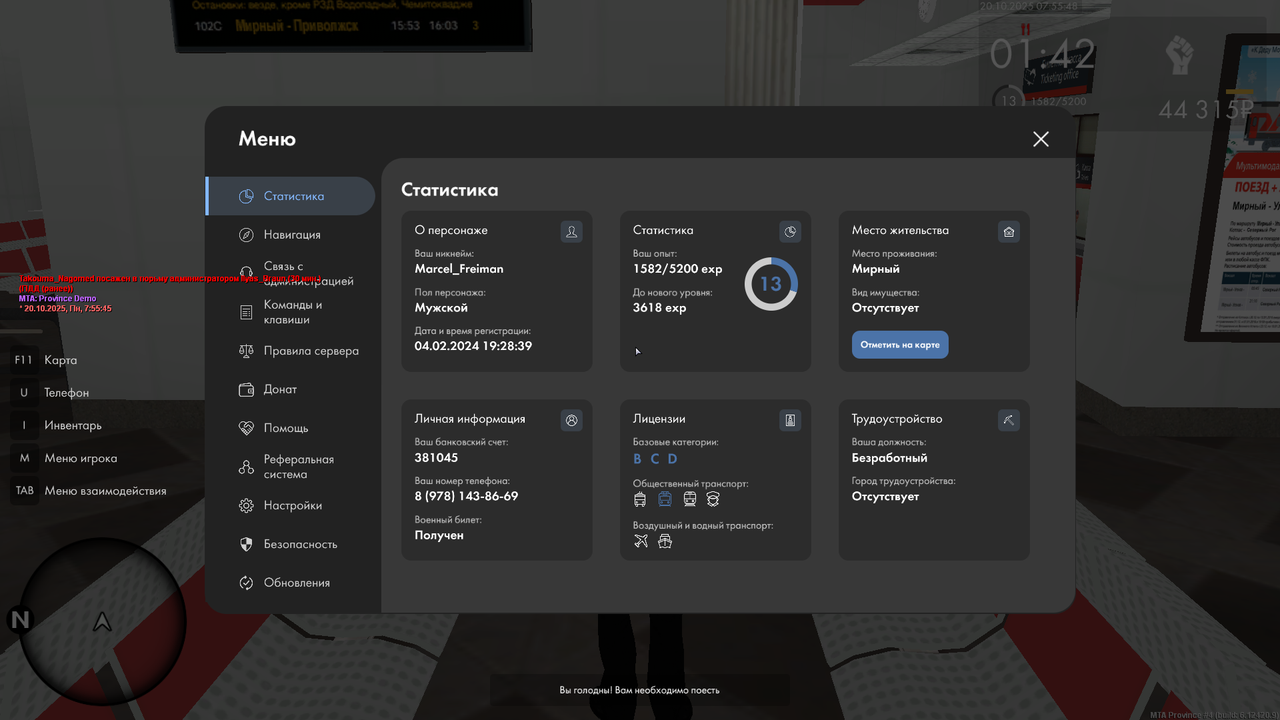
Task: Toggle the highlighted tram transport icon
Action: 665,498
